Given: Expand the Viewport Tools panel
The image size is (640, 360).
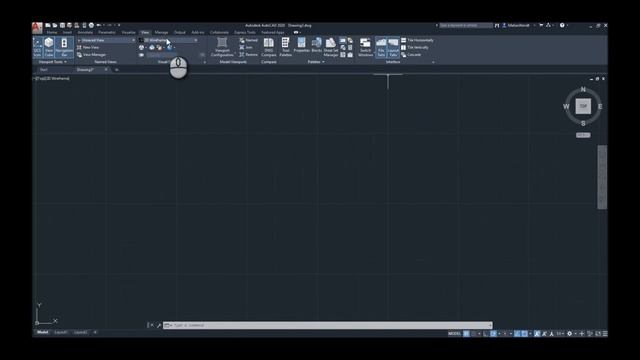Looking at the screenshot, I should coord(53,62).
